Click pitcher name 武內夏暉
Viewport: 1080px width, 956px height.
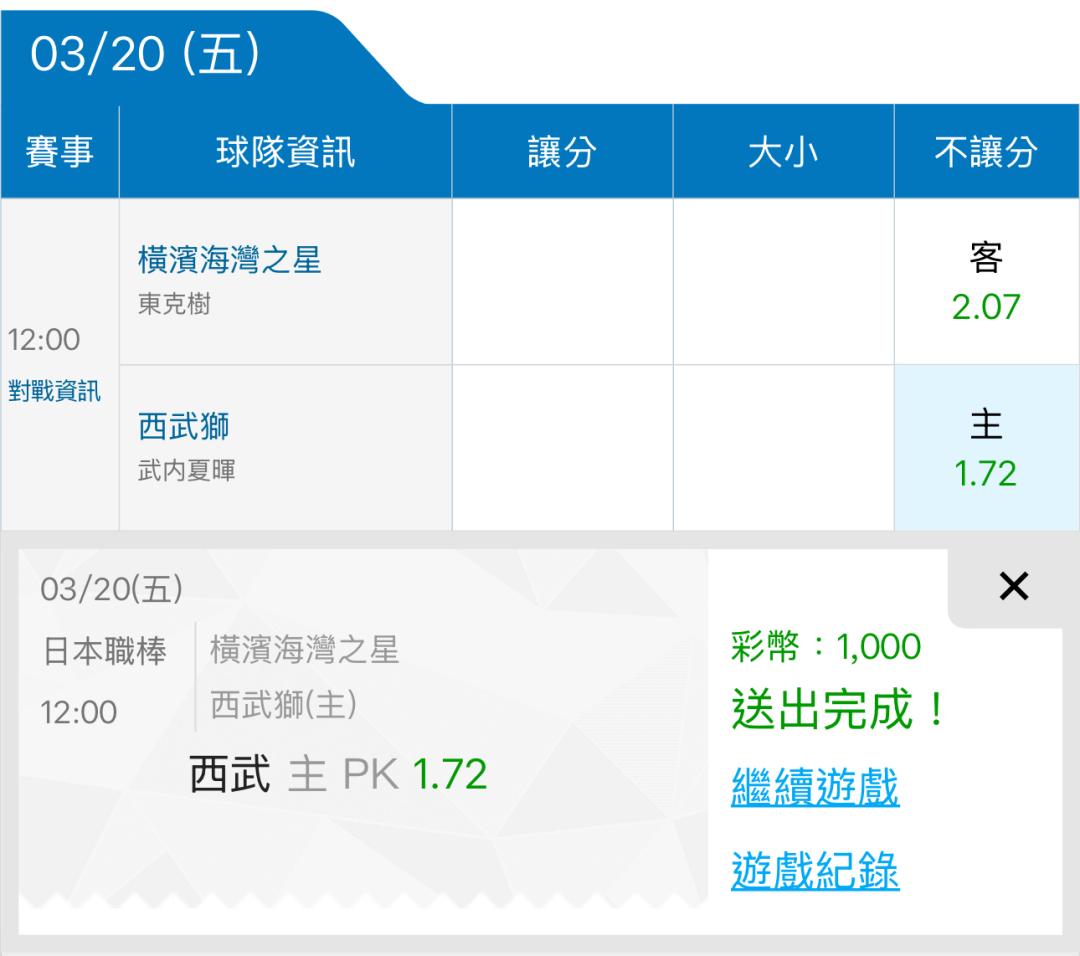[186, 470]
